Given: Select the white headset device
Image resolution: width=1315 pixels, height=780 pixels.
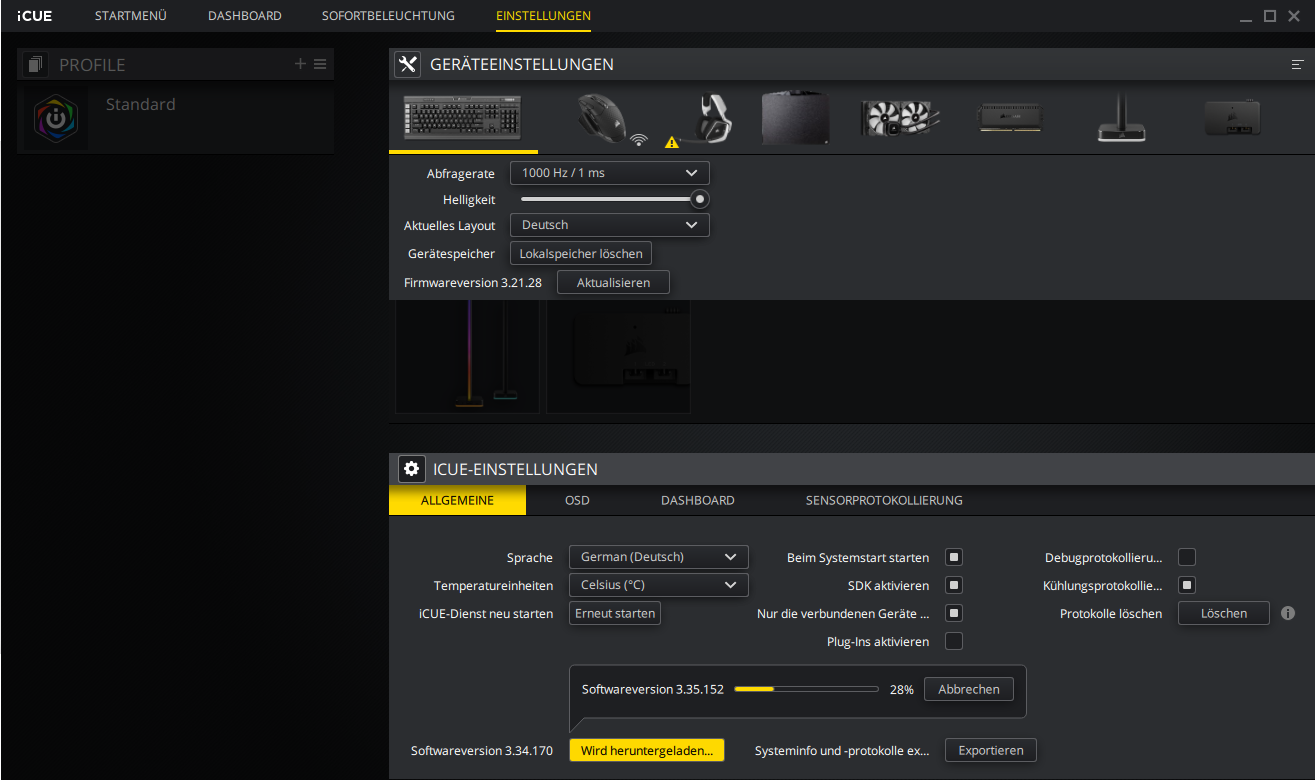Looking at the screenshot, I should tap(709, 118).
